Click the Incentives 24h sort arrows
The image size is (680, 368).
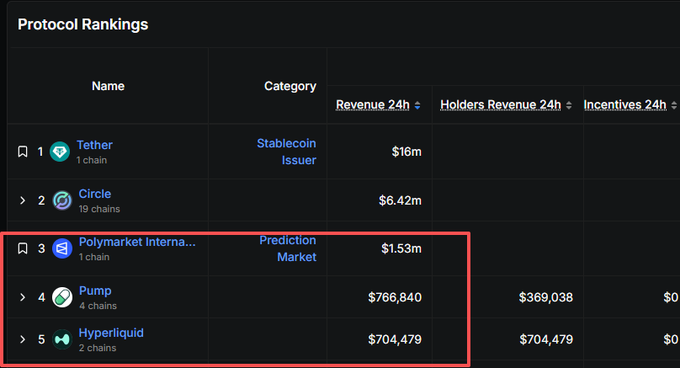[x=674, y=105]
